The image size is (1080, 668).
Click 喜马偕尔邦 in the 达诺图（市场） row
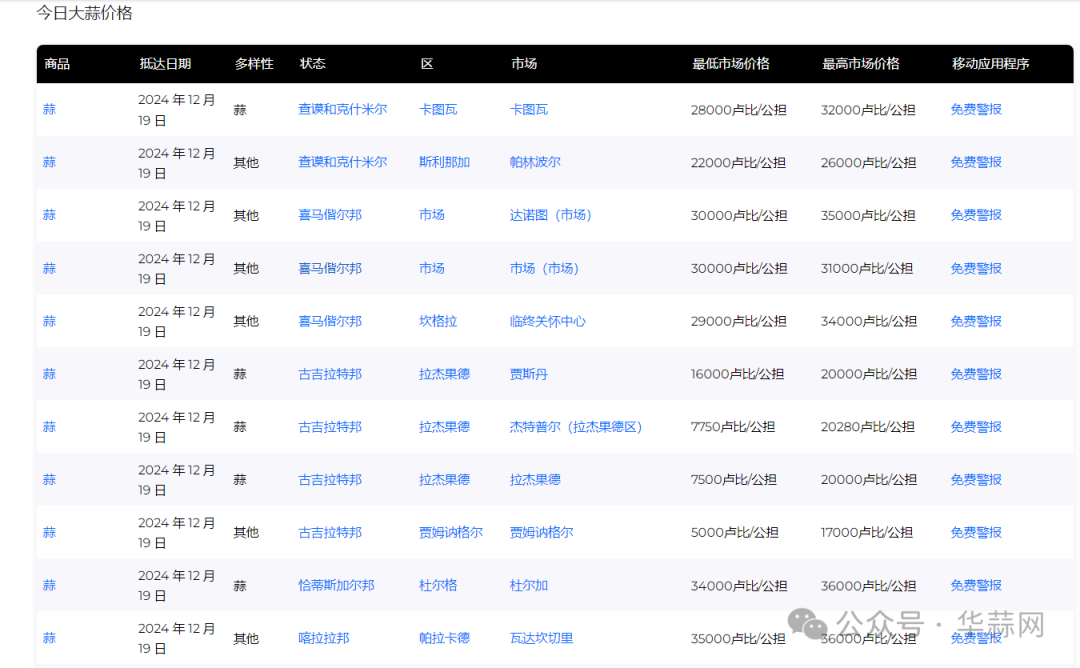point(330,215)
